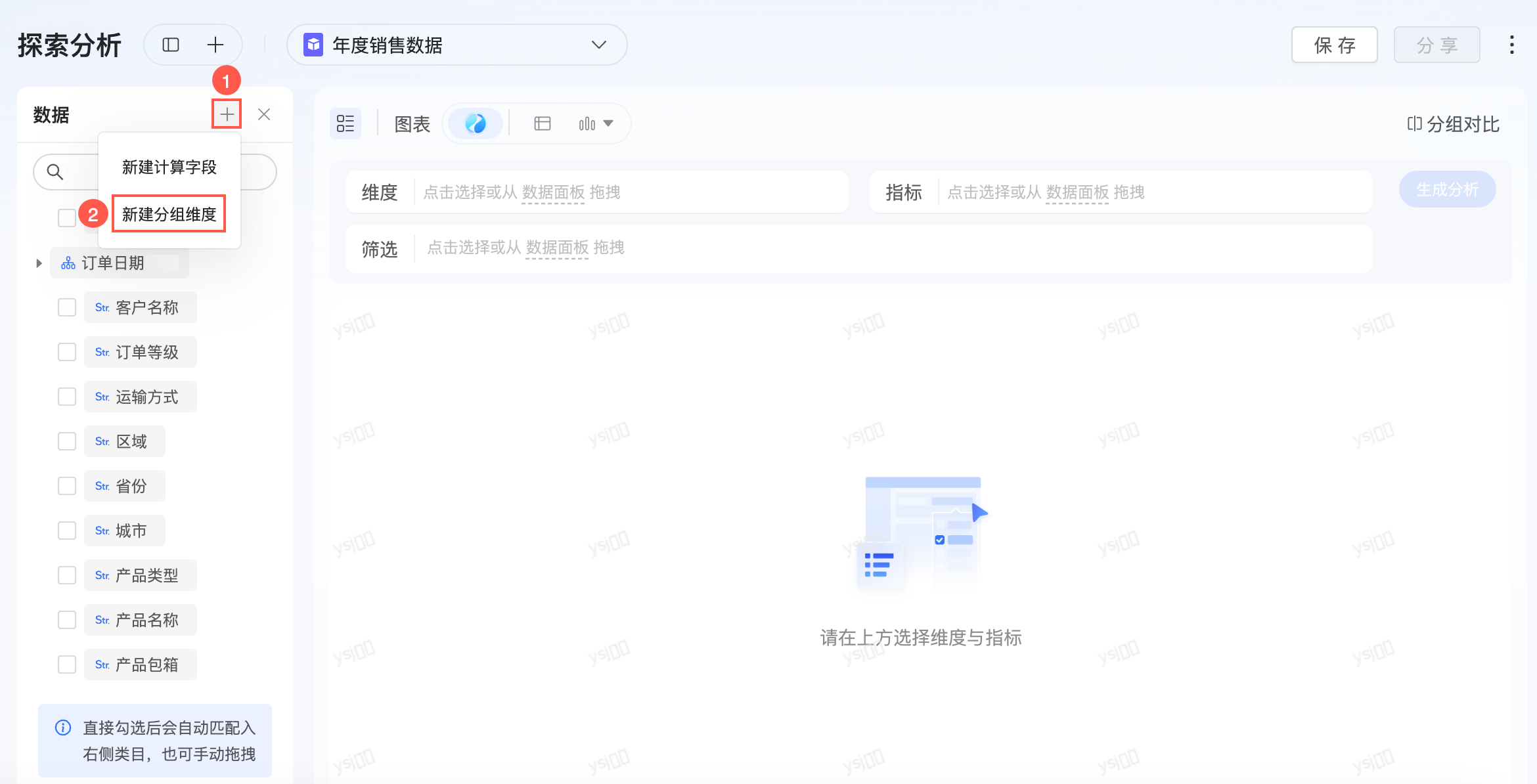Switch to table view icon
The width and height of the screenshot is (1537, 784).
543,123
